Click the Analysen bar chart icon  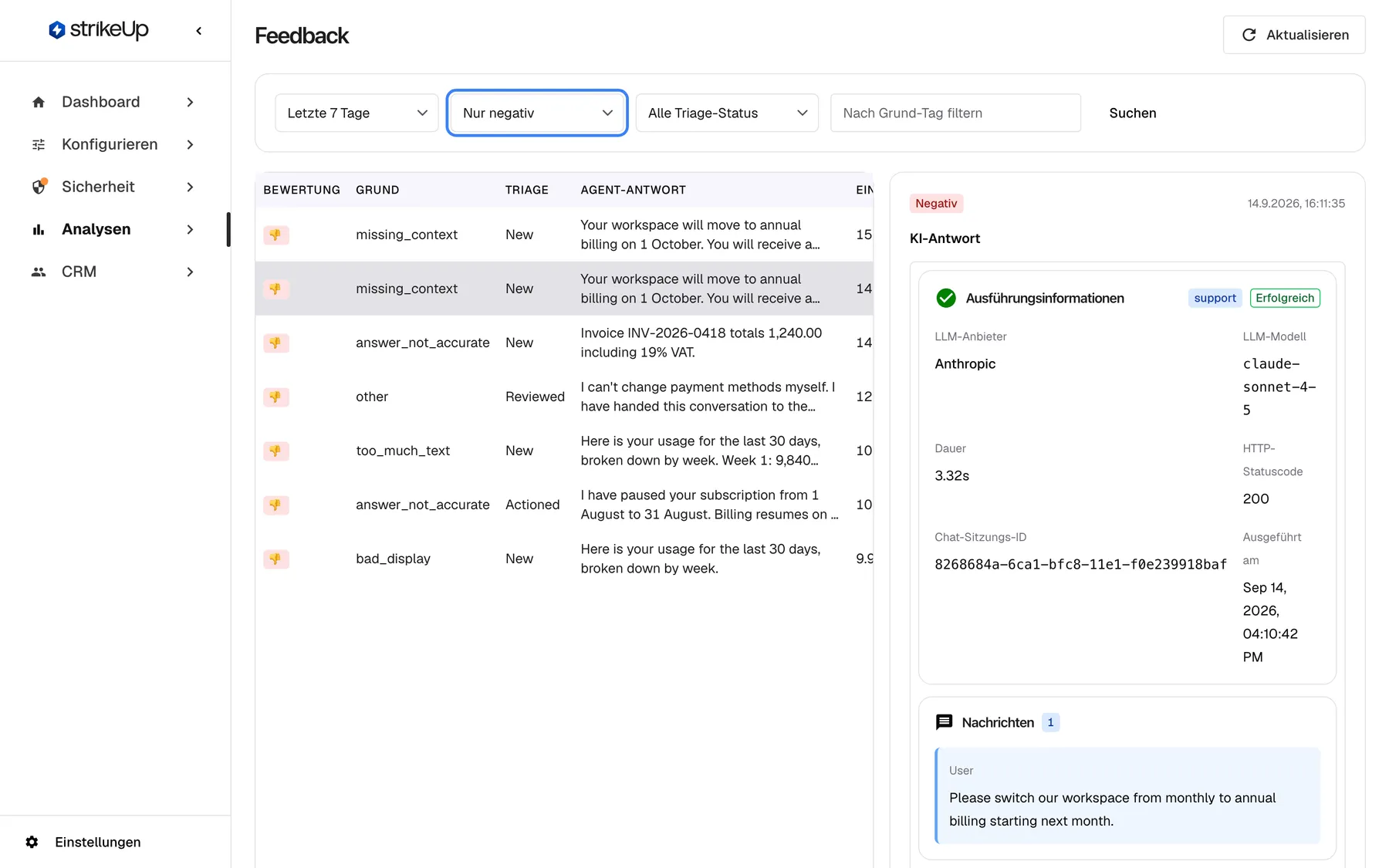pyautogui.click(x=39, y=229)
